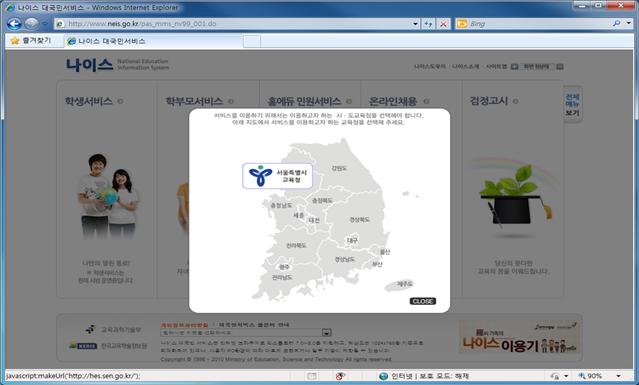Click the search magnifier icon
Viewport: 639px width, 385px height.
(617, 24)
